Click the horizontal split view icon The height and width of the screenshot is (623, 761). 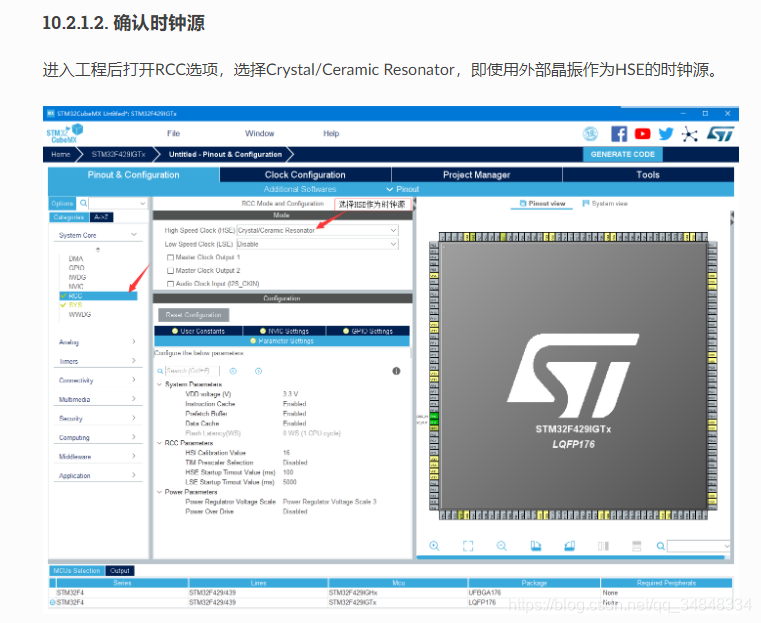637,546
